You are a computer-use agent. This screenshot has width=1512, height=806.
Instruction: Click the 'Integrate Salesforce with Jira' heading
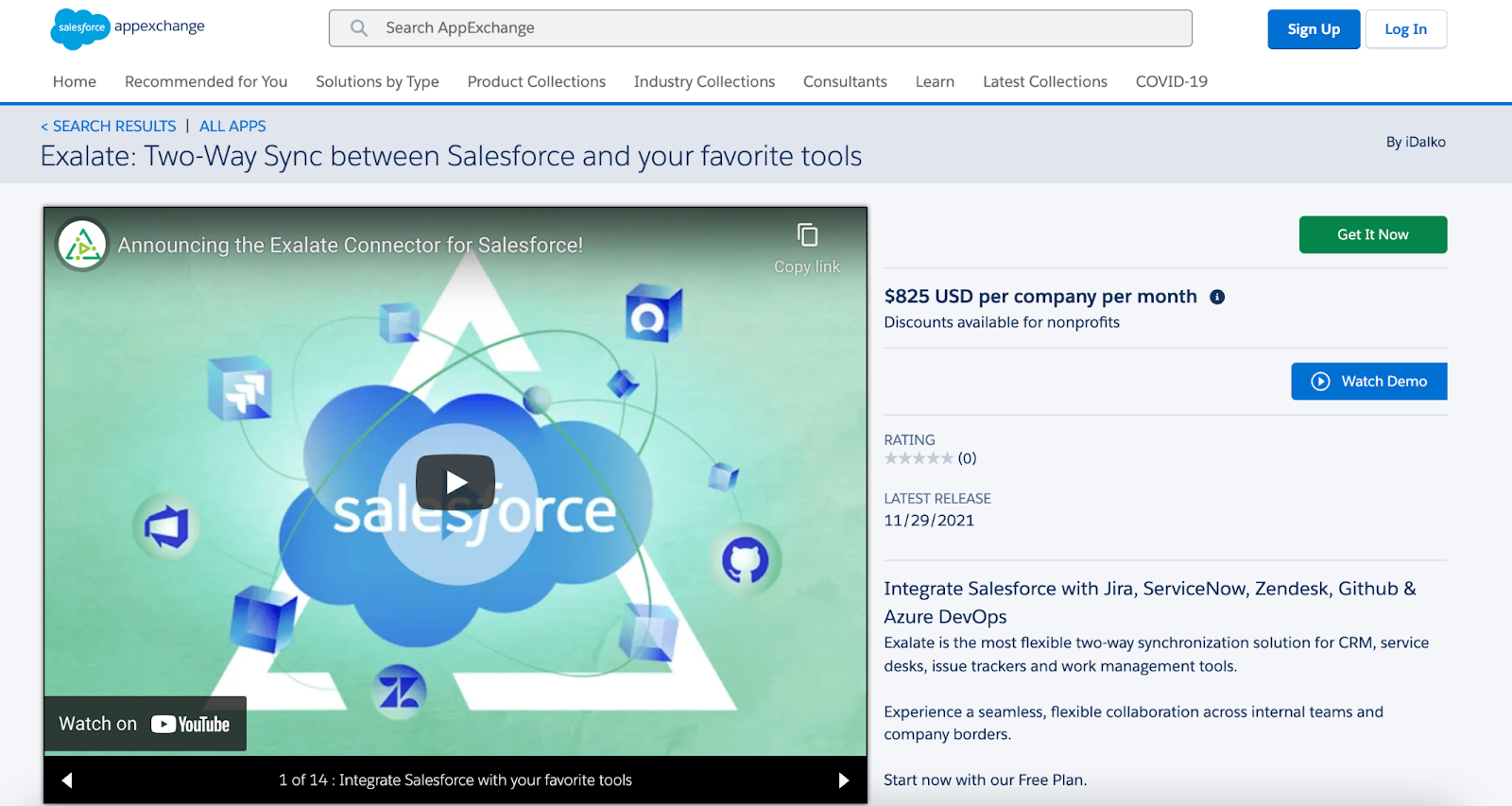(x=1150, y=603)
